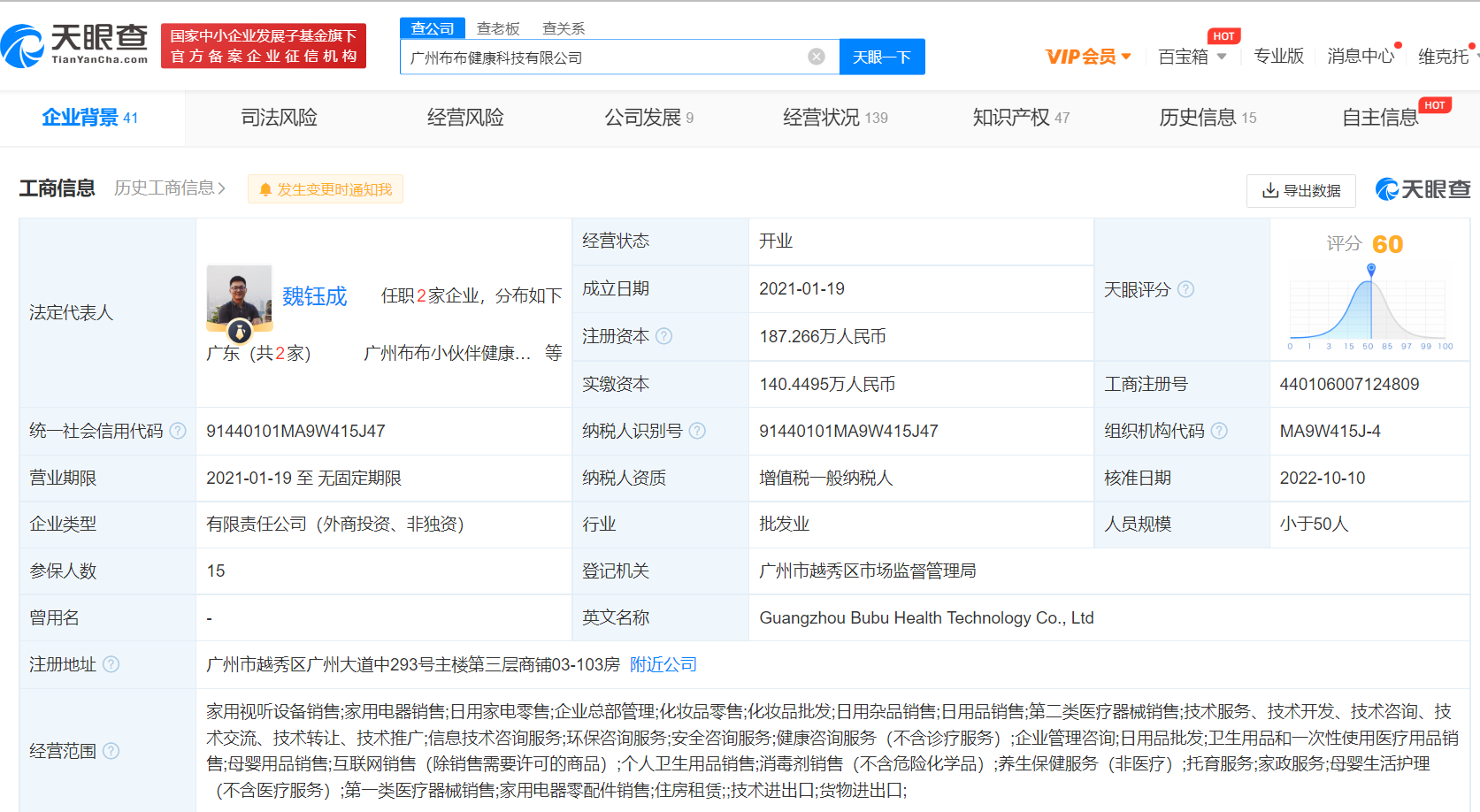1480x812 pixels.
Task: Open the 企业背景 tab
Action: tap(90, 118)
